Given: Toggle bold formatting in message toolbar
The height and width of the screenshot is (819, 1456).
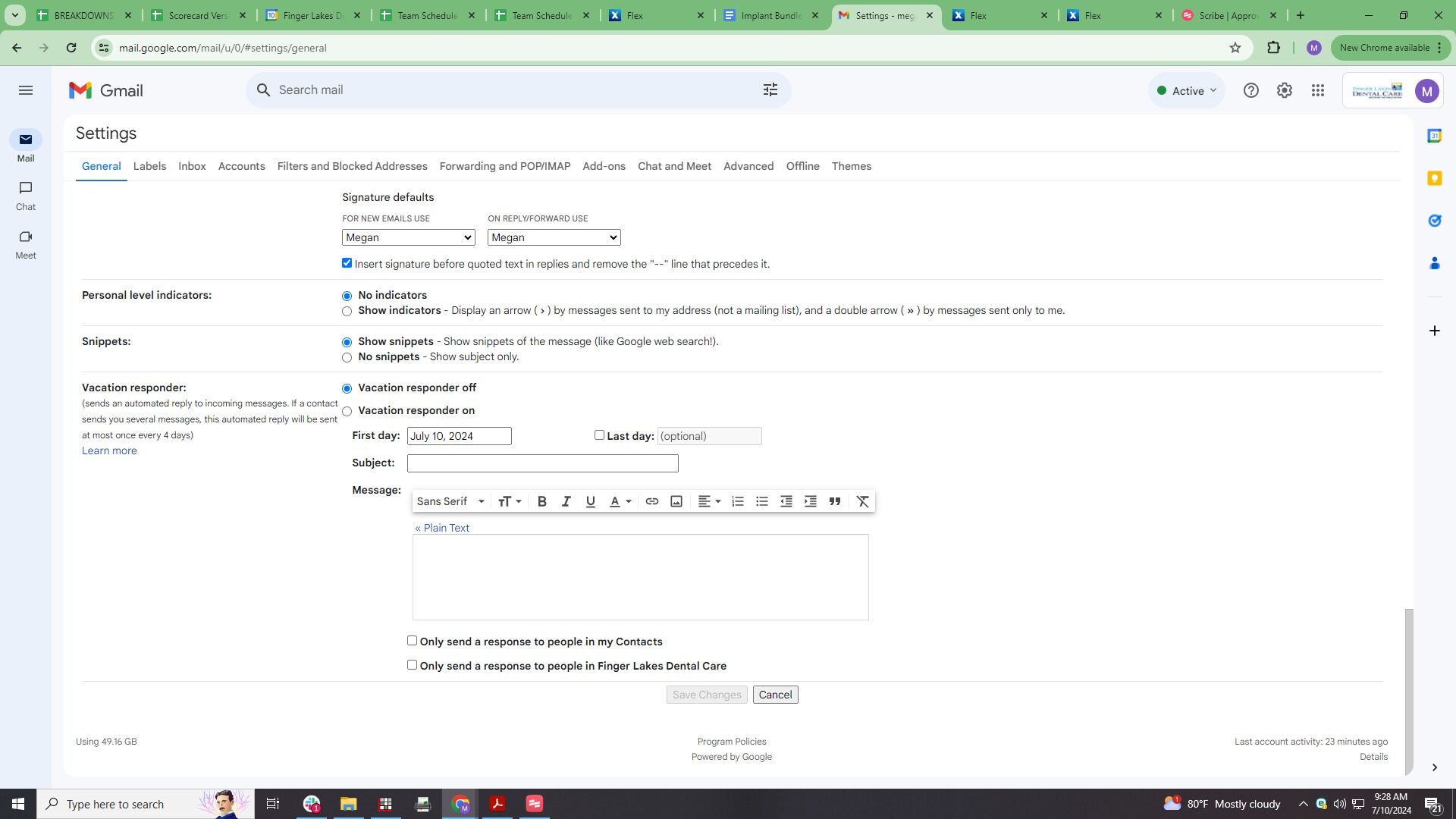Looking at the screenshot, I should click(542, 501).
